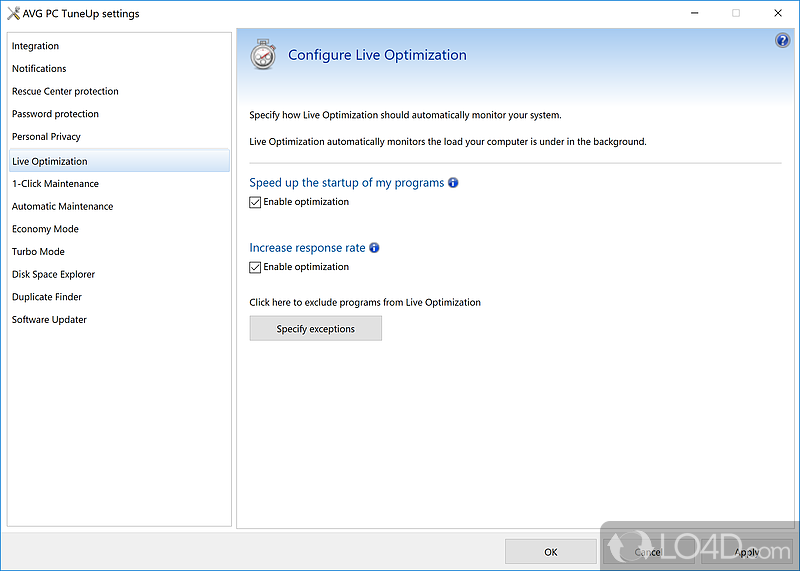Open the Integration settings page
This screenshot has width=800, height=571.
36,46
